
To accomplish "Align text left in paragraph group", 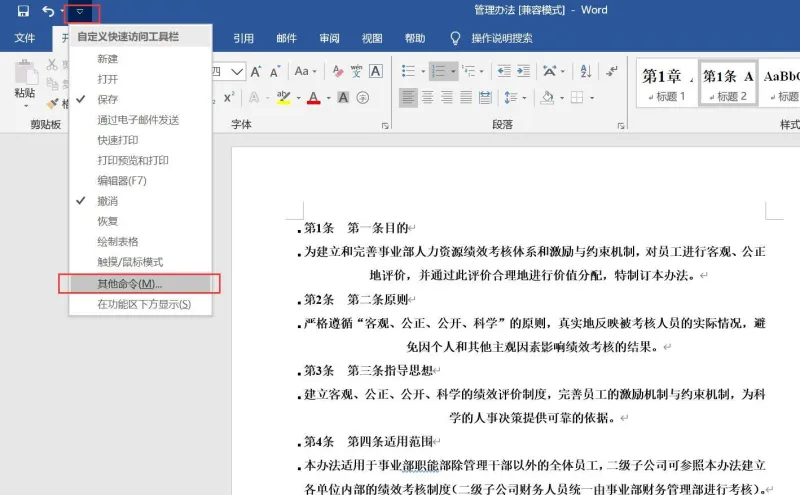I will (x=408, y=97).
